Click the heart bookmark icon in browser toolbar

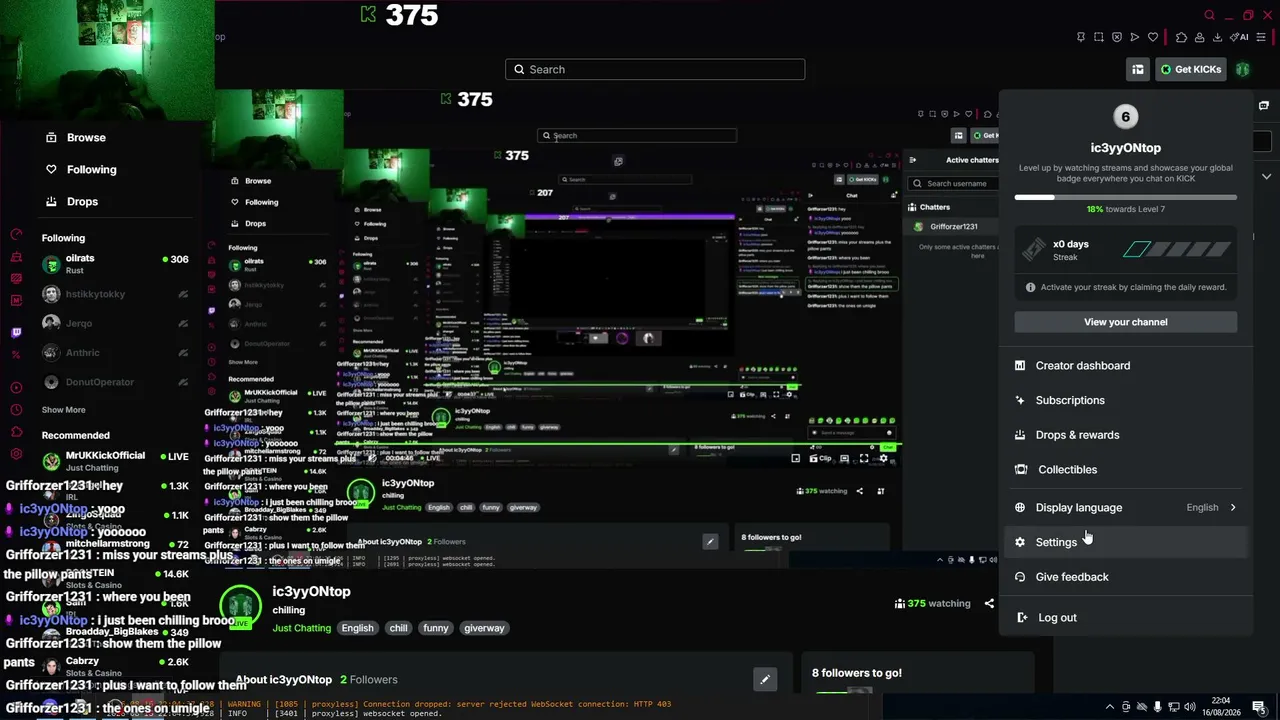point(1153,38)
